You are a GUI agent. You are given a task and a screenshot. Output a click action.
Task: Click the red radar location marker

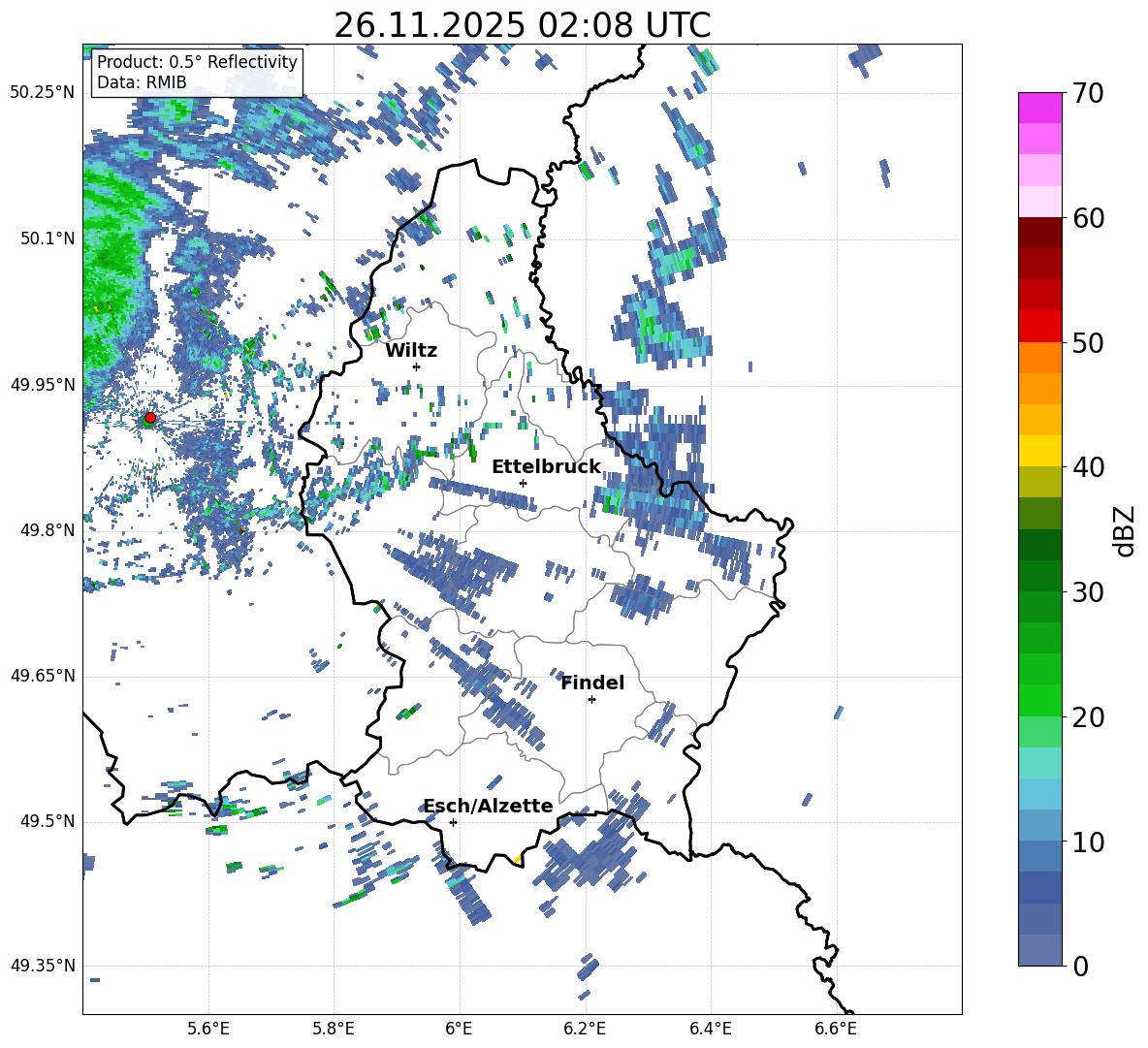(150, 418)
